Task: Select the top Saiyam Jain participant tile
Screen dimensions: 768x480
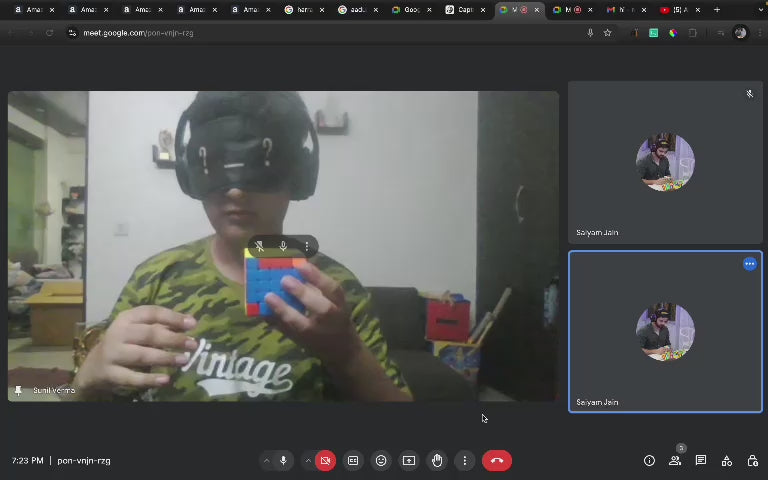Action: 665,162
